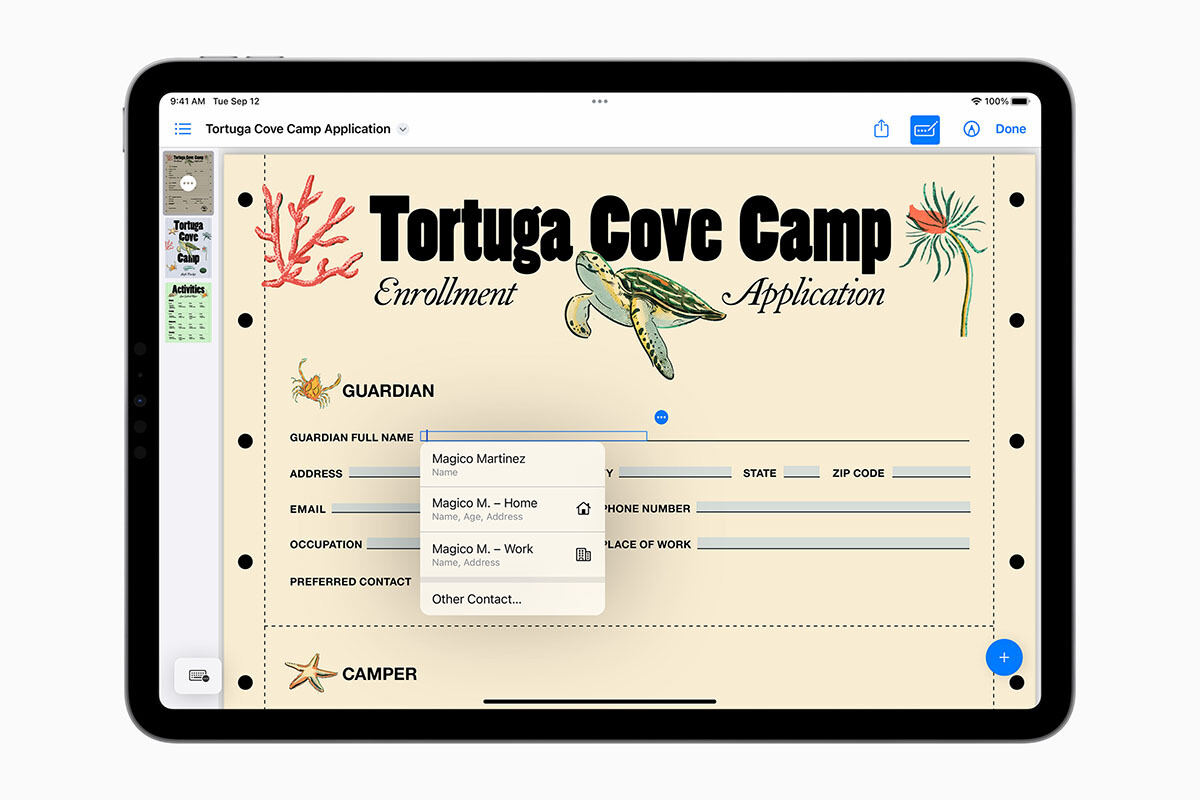Image resolution: width=1200 pixels, height=800 pixels.
Task: Tap the State form field
Action: tap(802, 472)
